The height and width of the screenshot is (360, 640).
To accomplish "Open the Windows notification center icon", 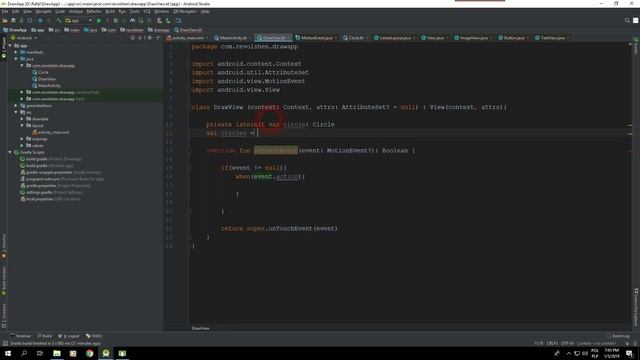I will point(629,353).
